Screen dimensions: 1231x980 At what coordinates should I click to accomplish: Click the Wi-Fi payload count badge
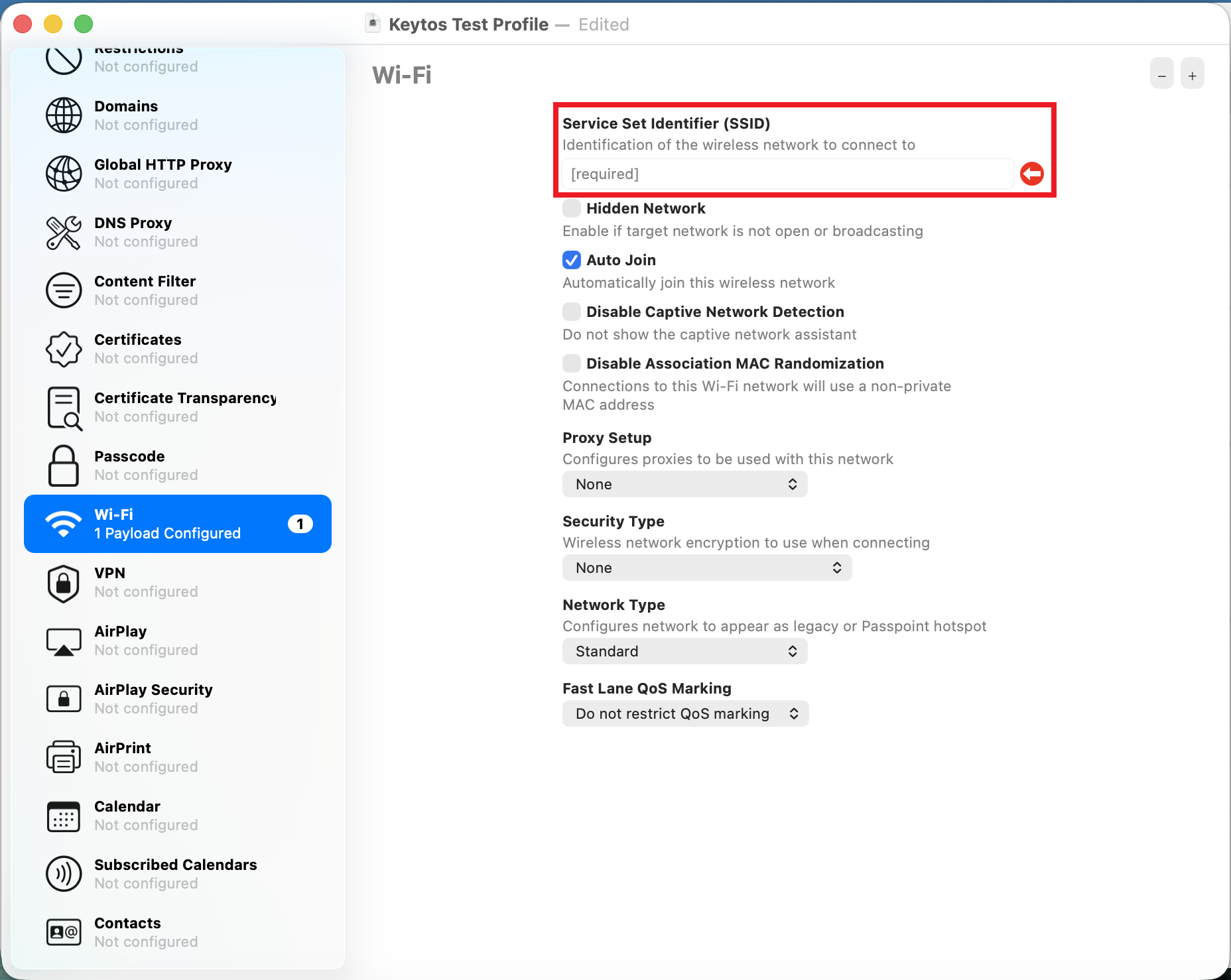pos(300,524)
